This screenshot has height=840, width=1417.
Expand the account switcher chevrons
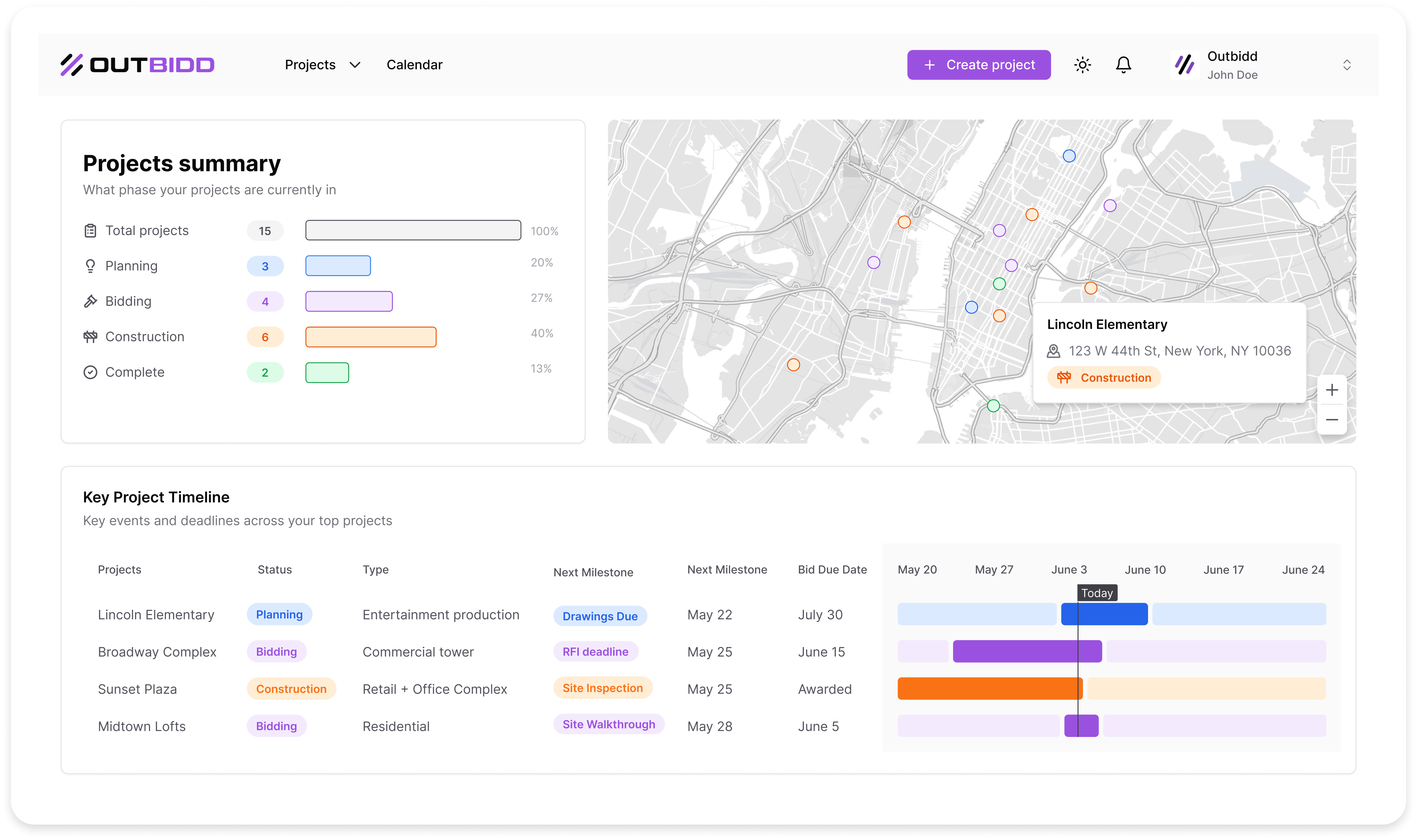coord(1346,65)
